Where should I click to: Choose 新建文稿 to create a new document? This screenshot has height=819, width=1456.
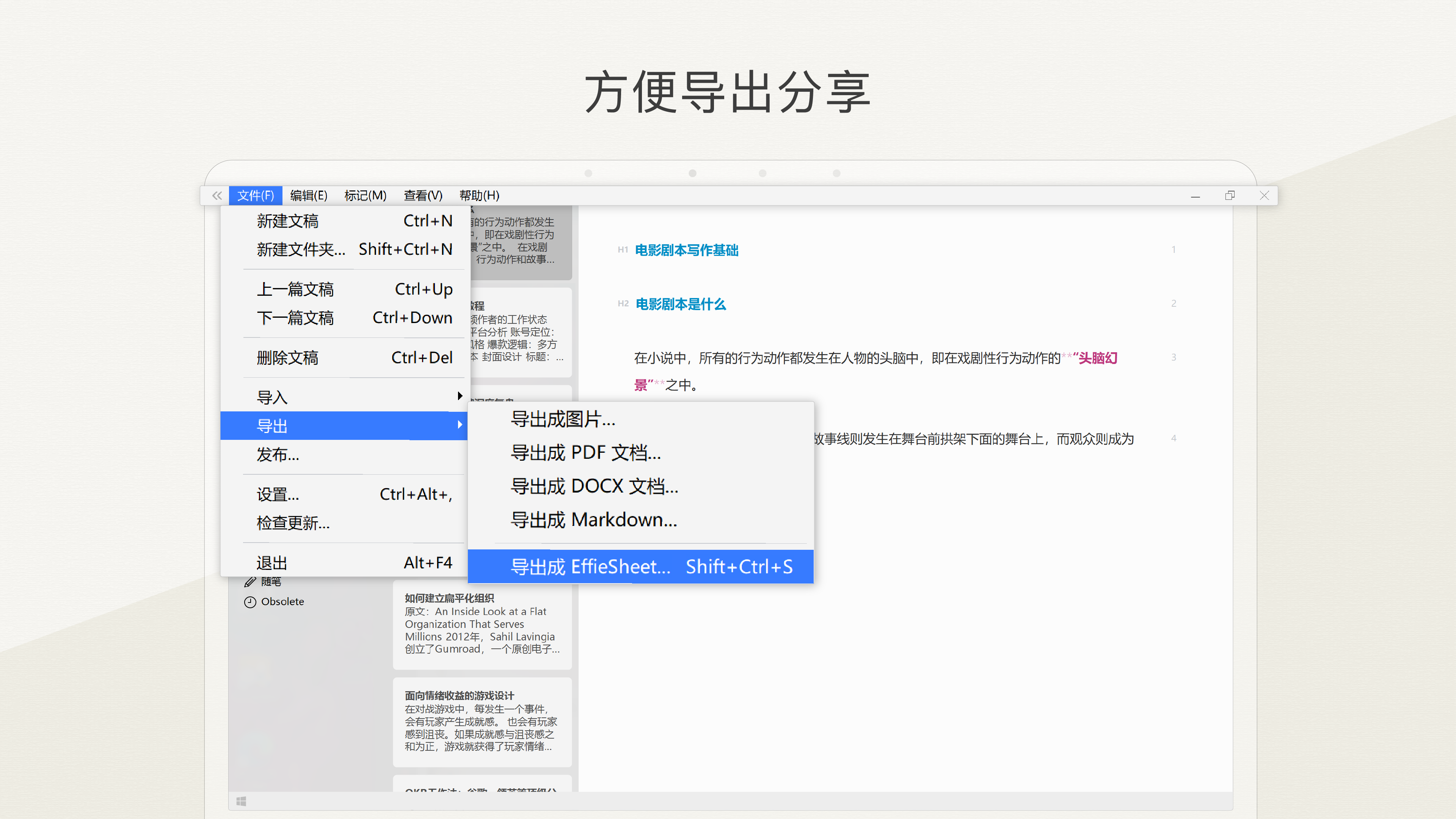point(288,220)
